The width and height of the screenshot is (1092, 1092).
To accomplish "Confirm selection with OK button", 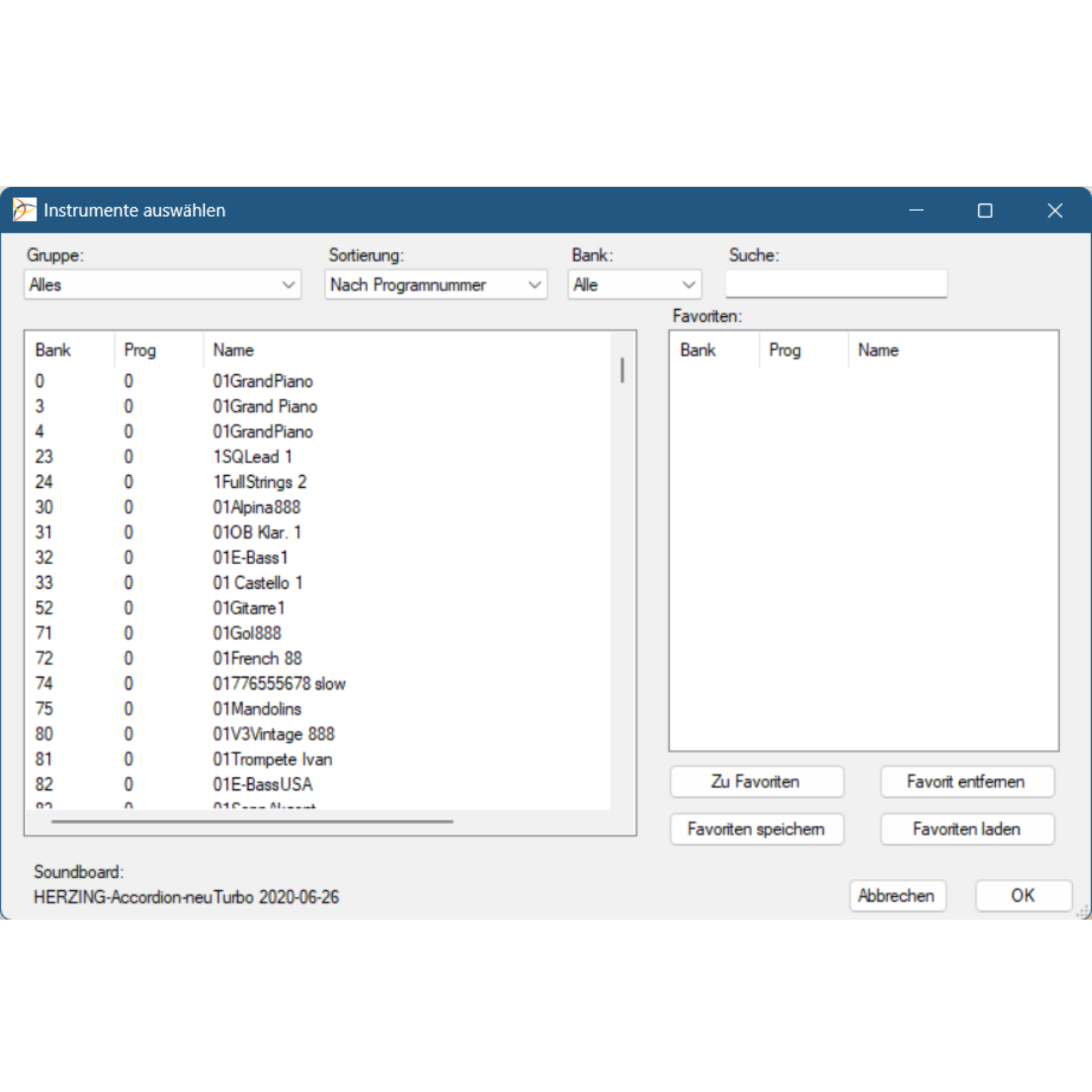I will [1023, 895].
